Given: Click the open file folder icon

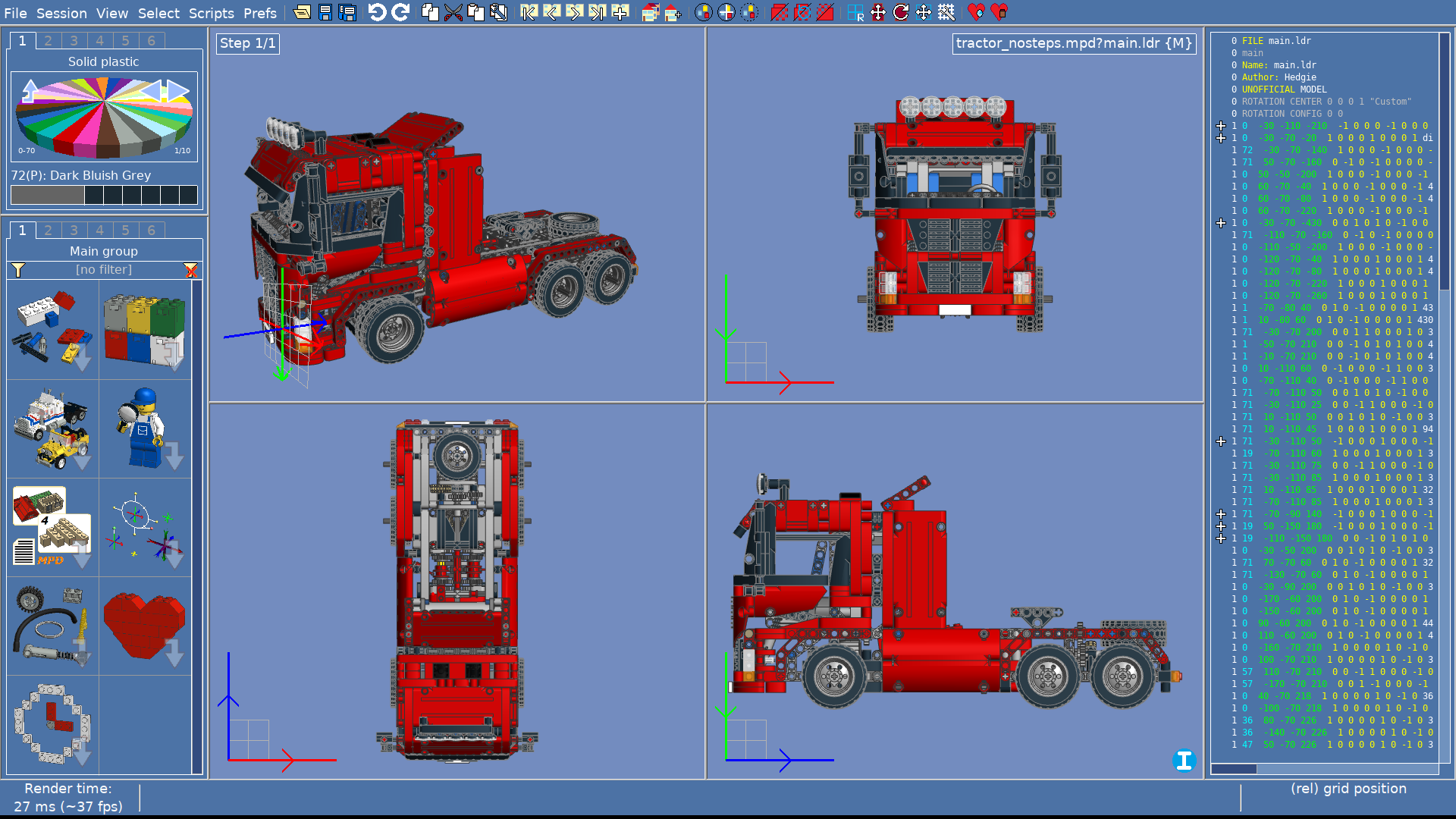Looking at the screenshot, I should coord(302,12).
